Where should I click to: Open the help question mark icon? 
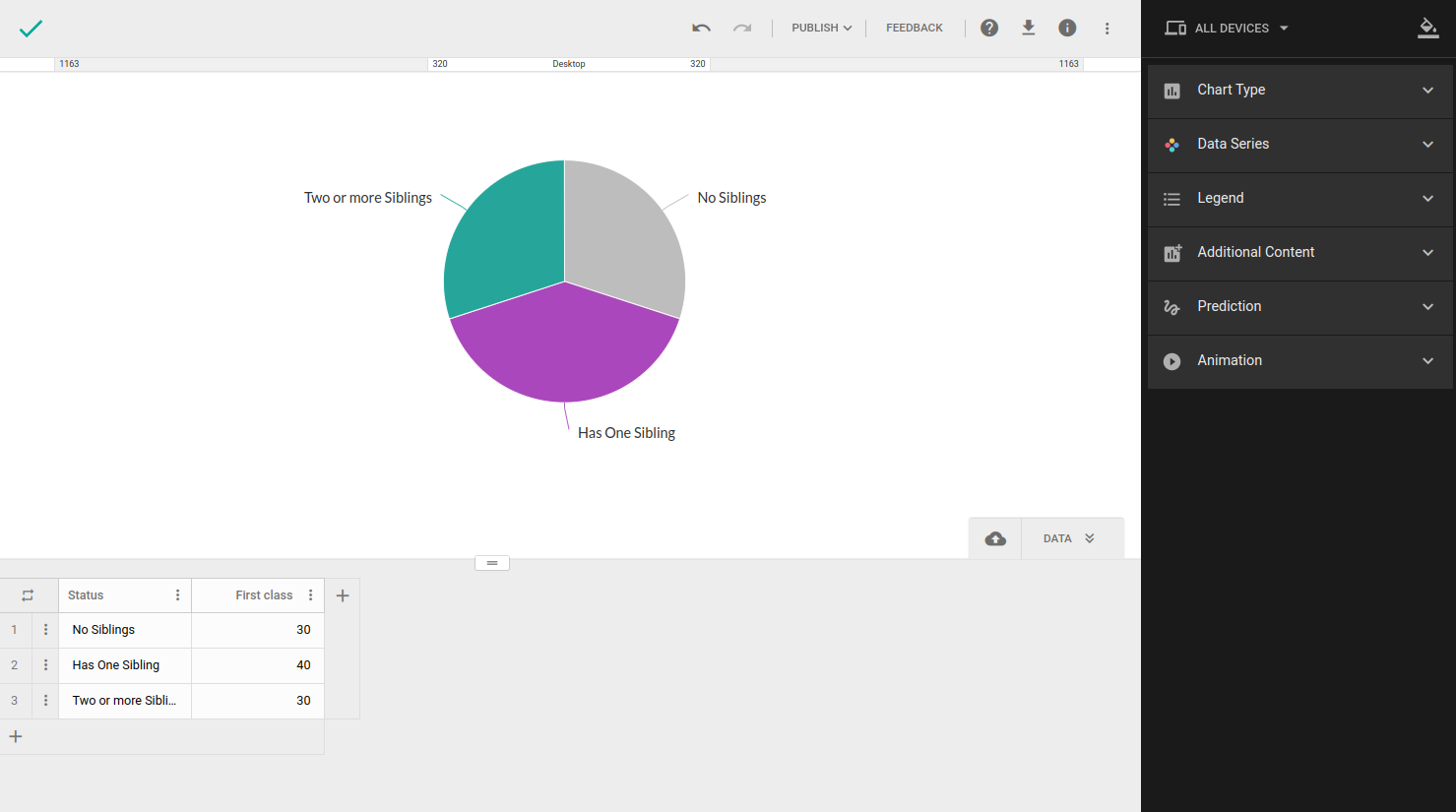(989, 29)
